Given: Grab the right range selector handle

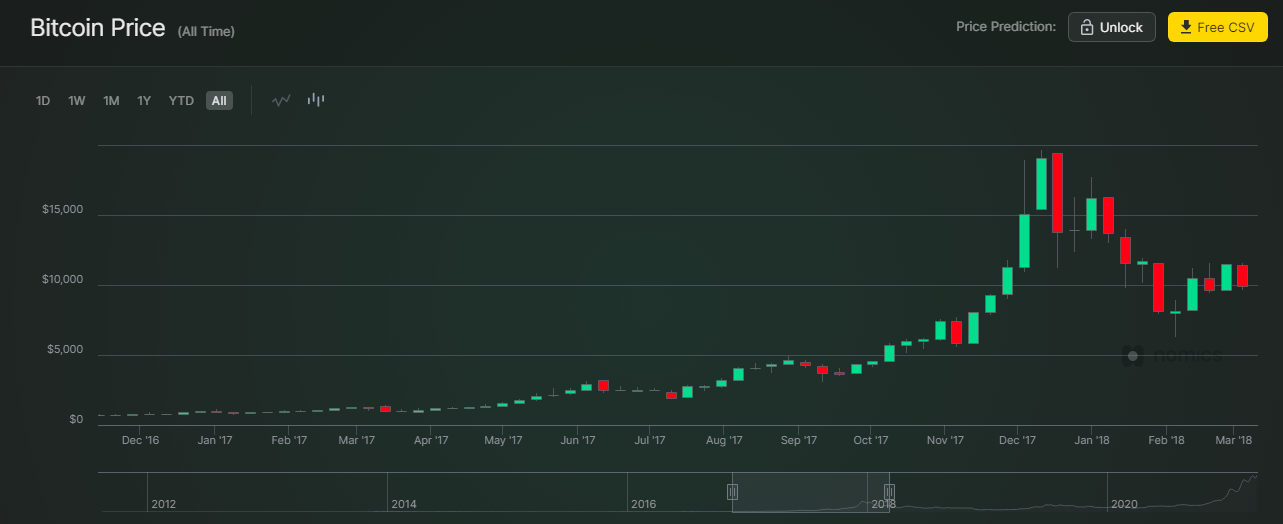Looking at the screenshot, I should pos(889,491).
